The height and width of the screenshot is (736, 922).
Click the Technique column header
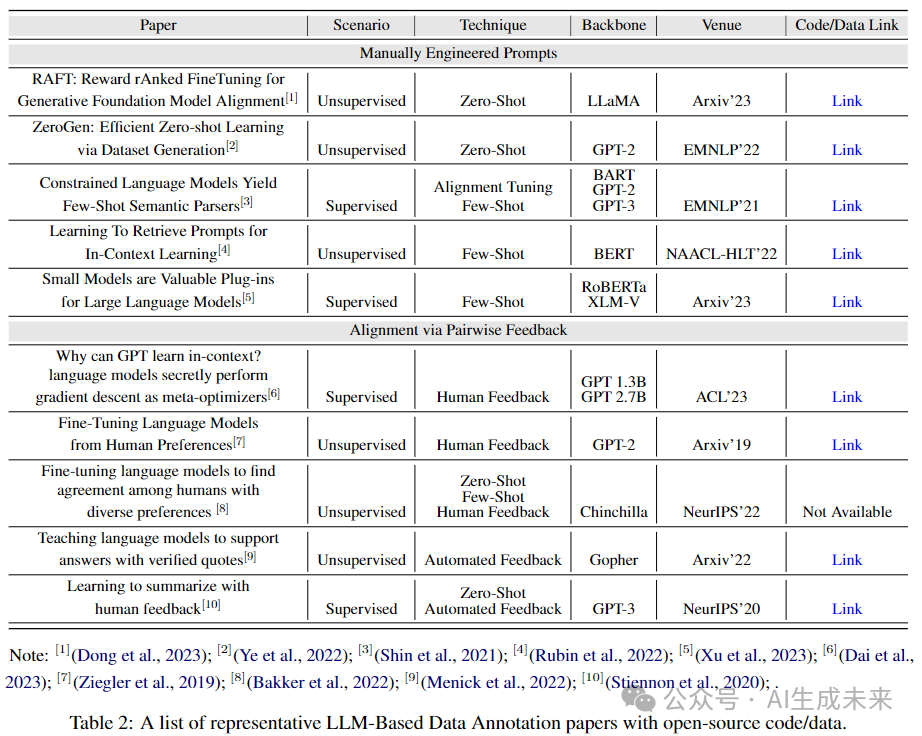(x=493, y=25)
